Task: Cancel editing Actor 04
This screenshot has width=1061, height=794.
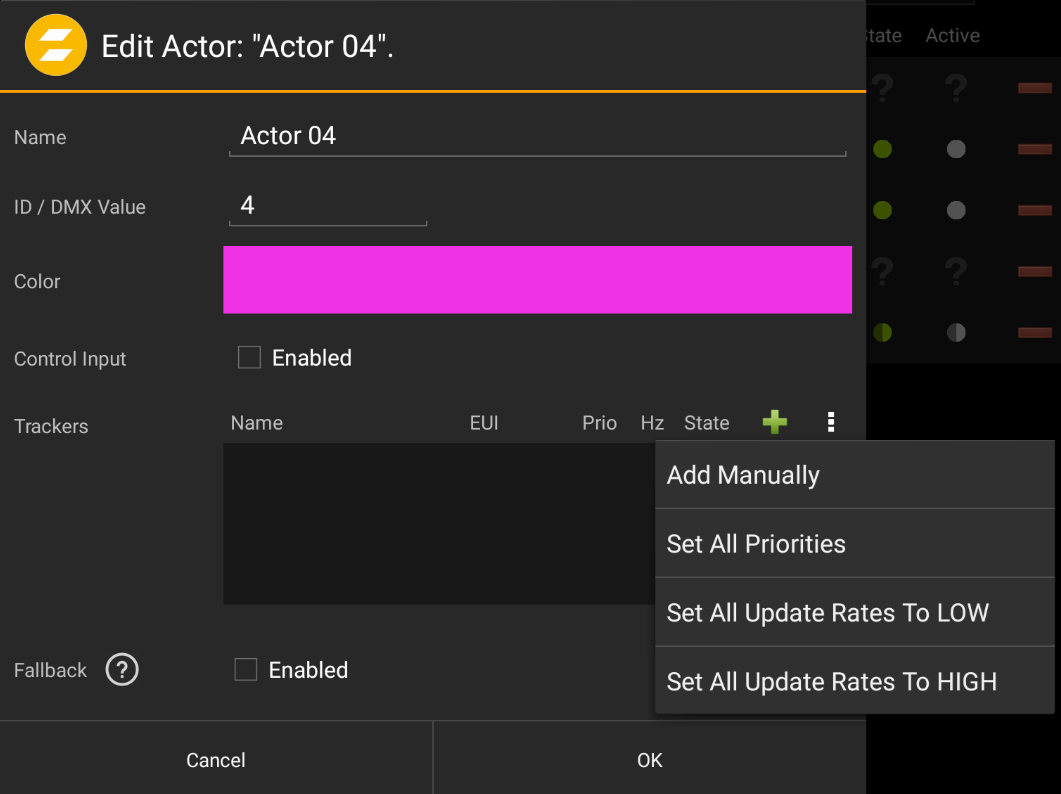Action: [x=216, y=760]
